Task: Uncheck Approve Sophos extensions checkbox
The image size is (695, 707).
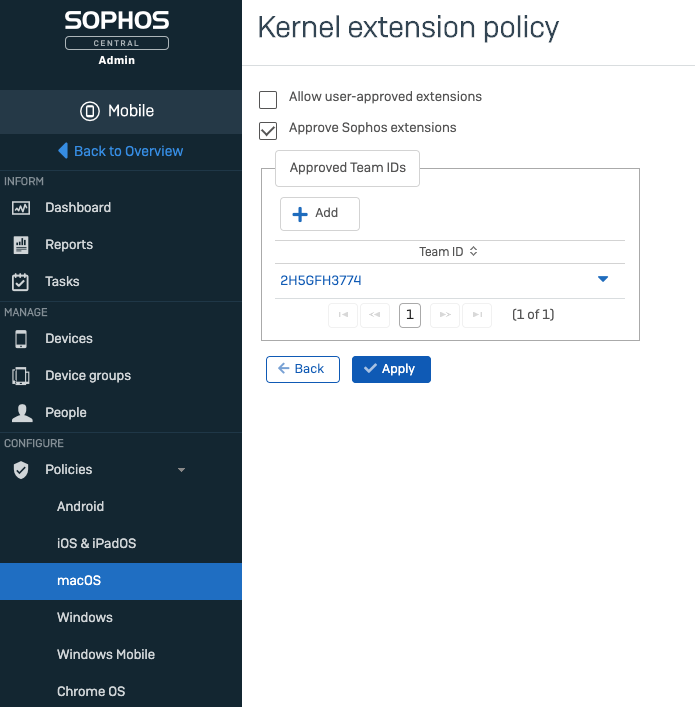Action: pyautogui.click(x=268, y=130)
